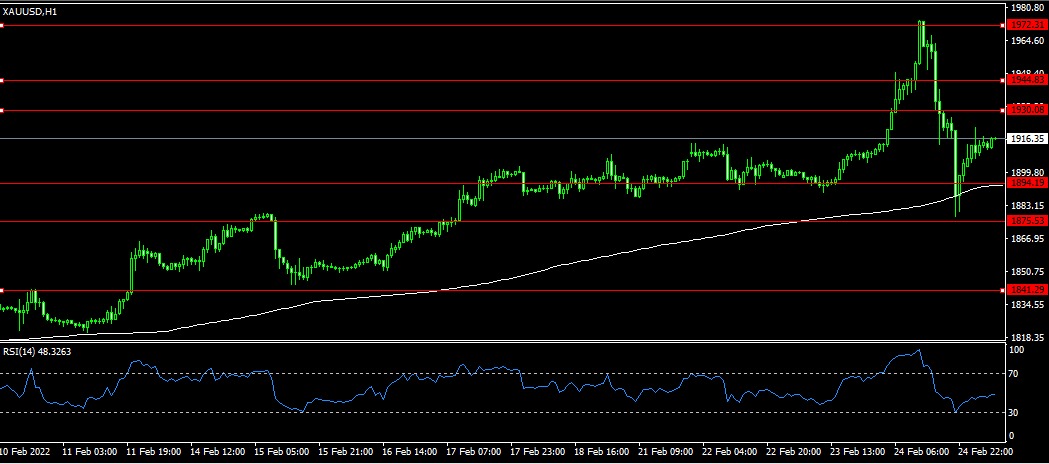Select left handle of 1944.83 line

click(2, 80)
